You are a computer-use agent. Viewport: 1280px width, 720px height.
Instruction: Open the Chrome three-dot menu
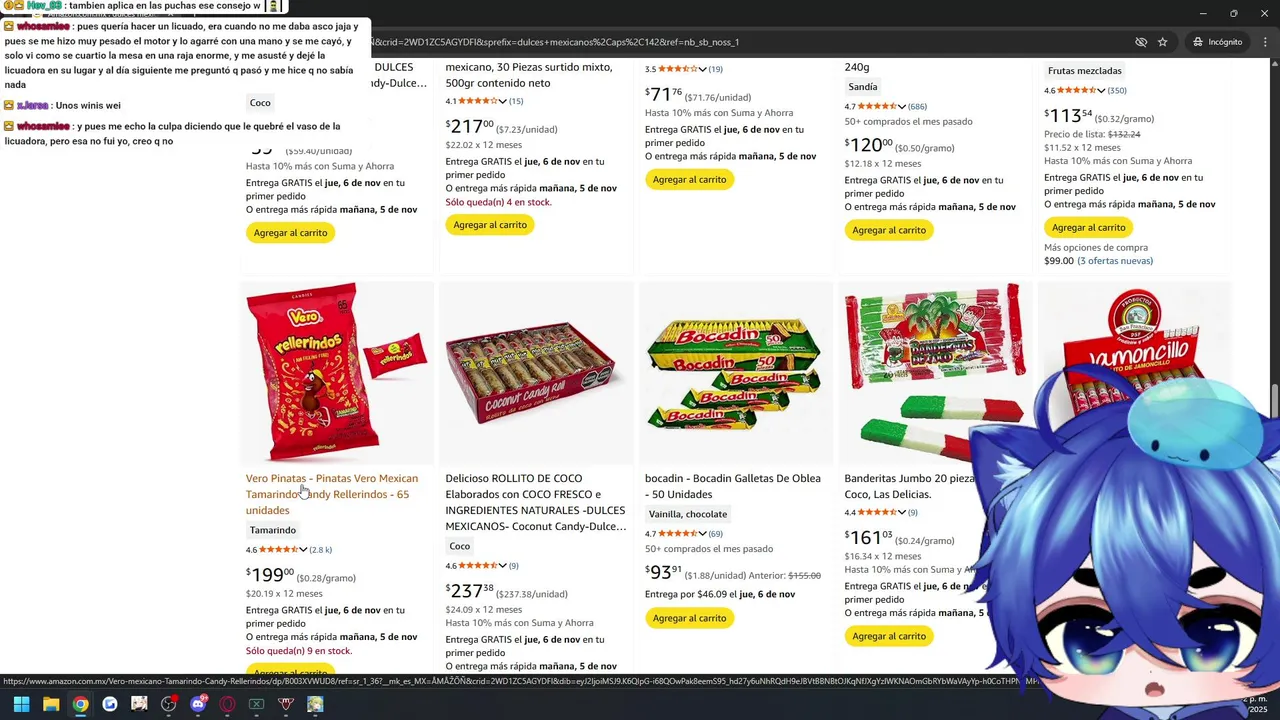[1265, 42]
